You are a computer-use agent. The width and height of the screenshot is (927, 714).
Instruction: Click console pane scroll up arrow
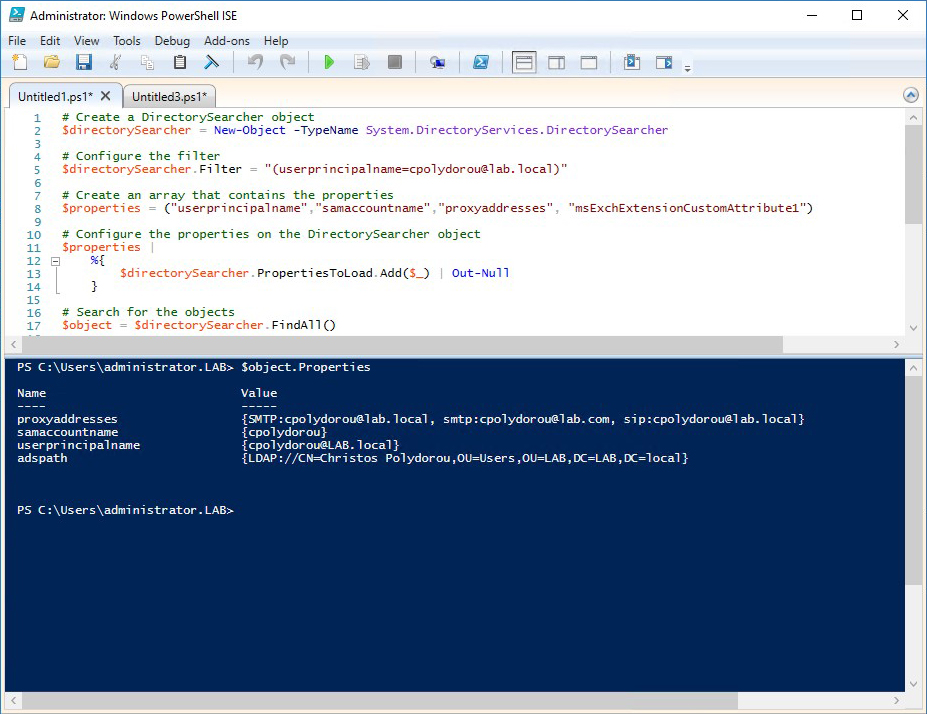tap(913, 368)
